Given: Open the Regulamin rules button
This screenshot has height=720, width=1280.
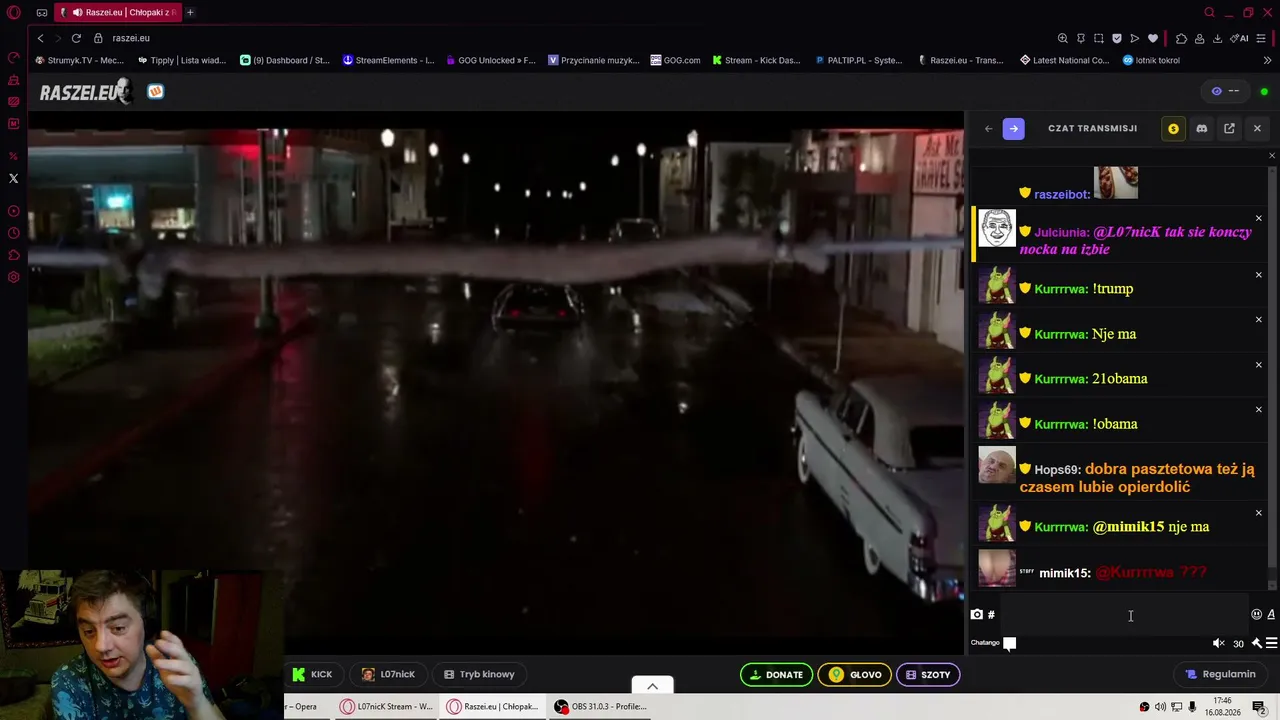Looking at the screenshot, I should point(1220,674).
